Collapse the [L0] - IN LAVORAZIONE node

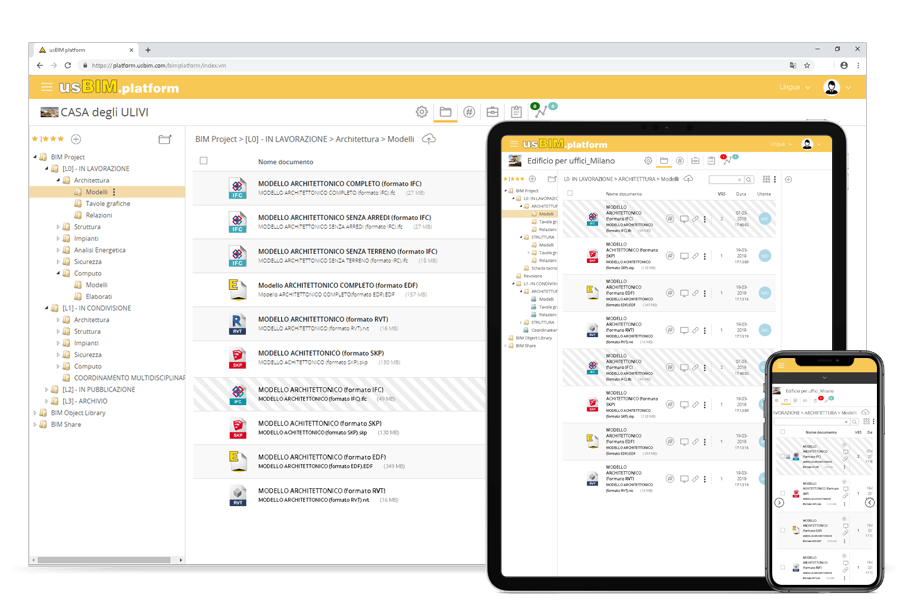tap(47, 169)
